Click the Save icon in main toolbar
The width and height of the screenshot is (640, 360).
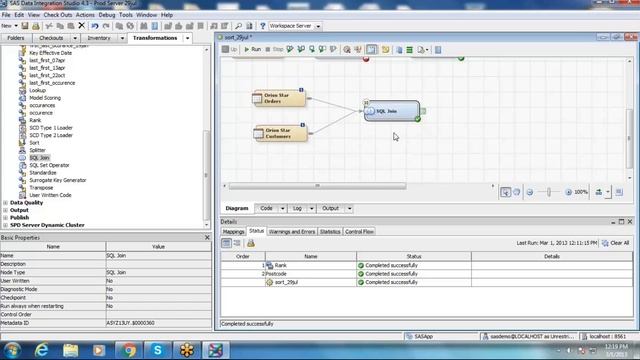point(25,26)
